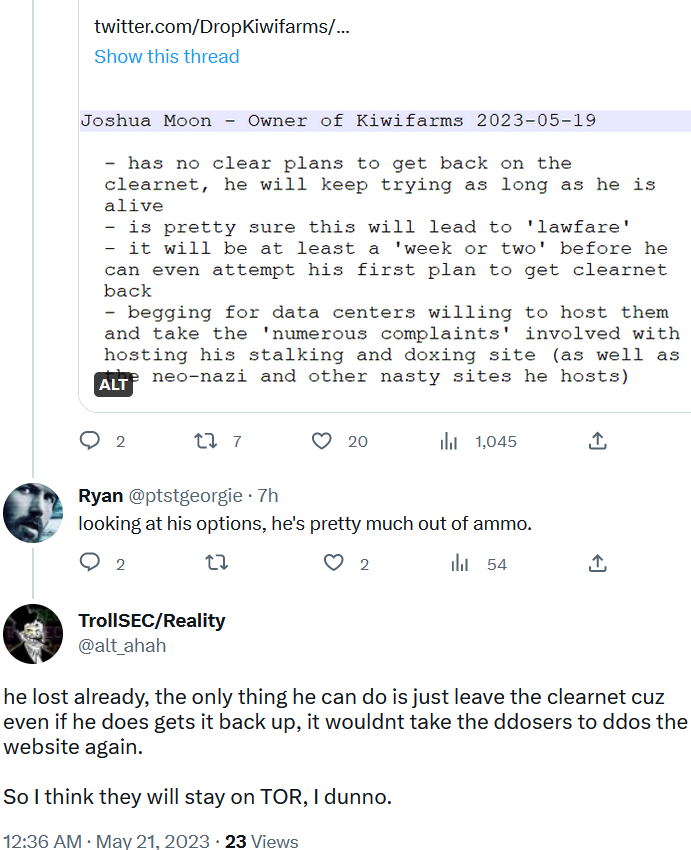View analytics showing 1,045 views

449,440
